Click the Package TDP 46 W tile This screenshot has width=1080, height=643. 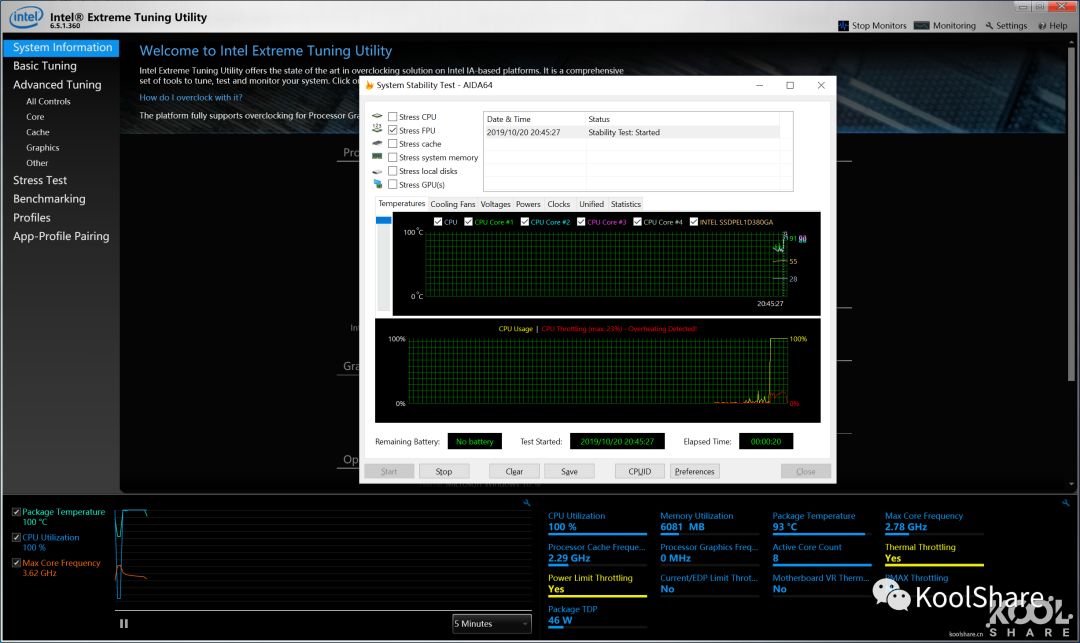point(597,615)
